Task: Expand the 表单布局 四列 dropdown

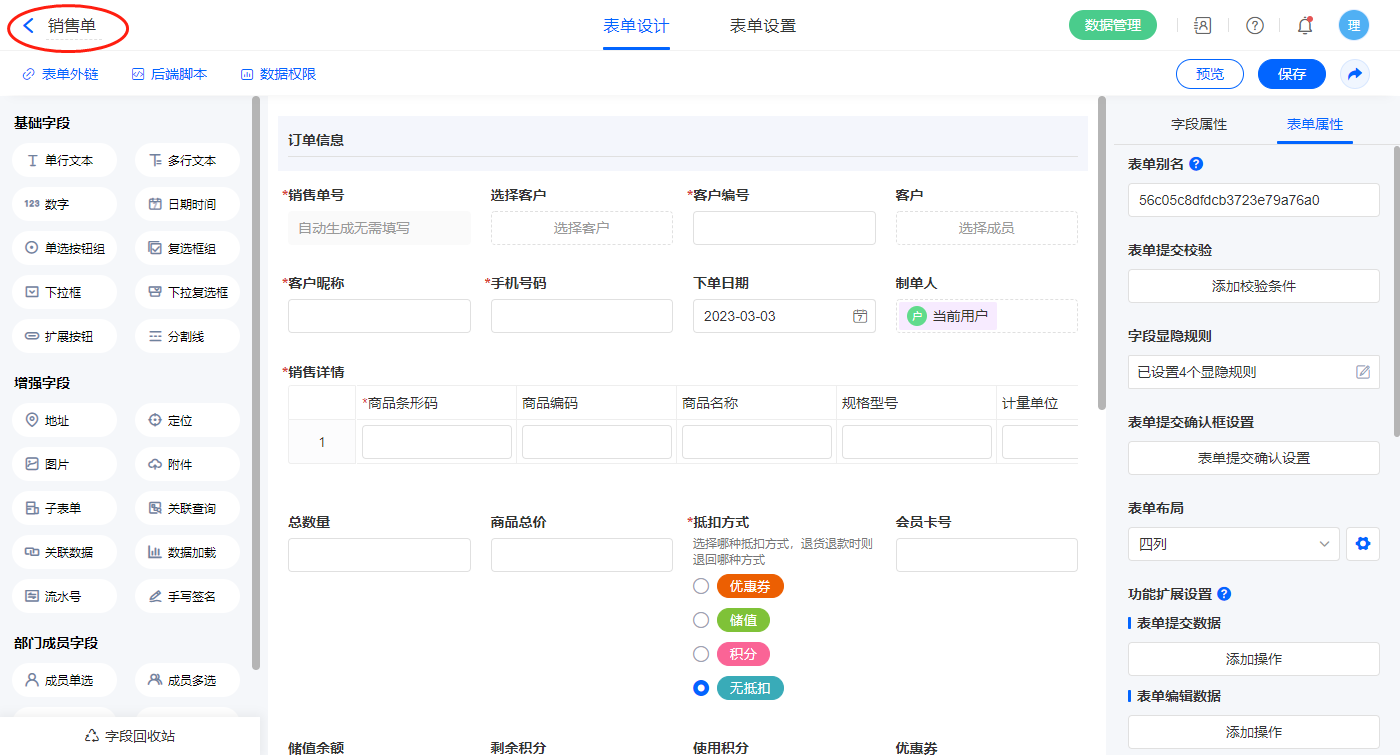Action: 1233,544
